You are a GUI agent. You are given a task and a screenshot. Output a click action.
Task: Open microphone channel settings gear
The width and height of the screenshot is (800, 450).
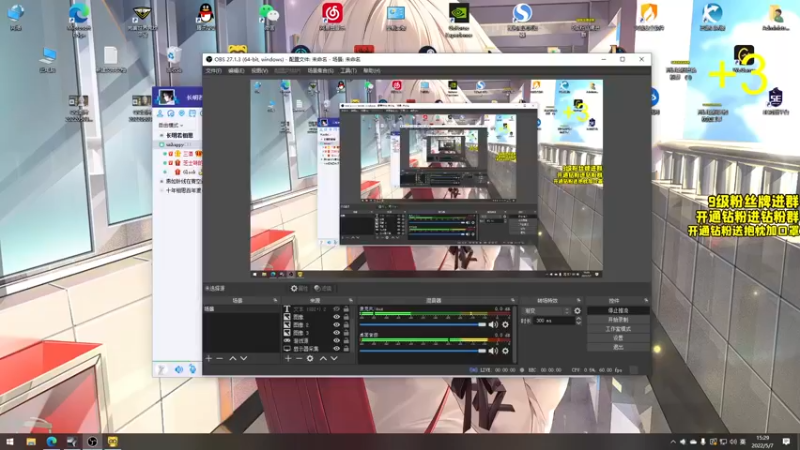pos(505,324)
